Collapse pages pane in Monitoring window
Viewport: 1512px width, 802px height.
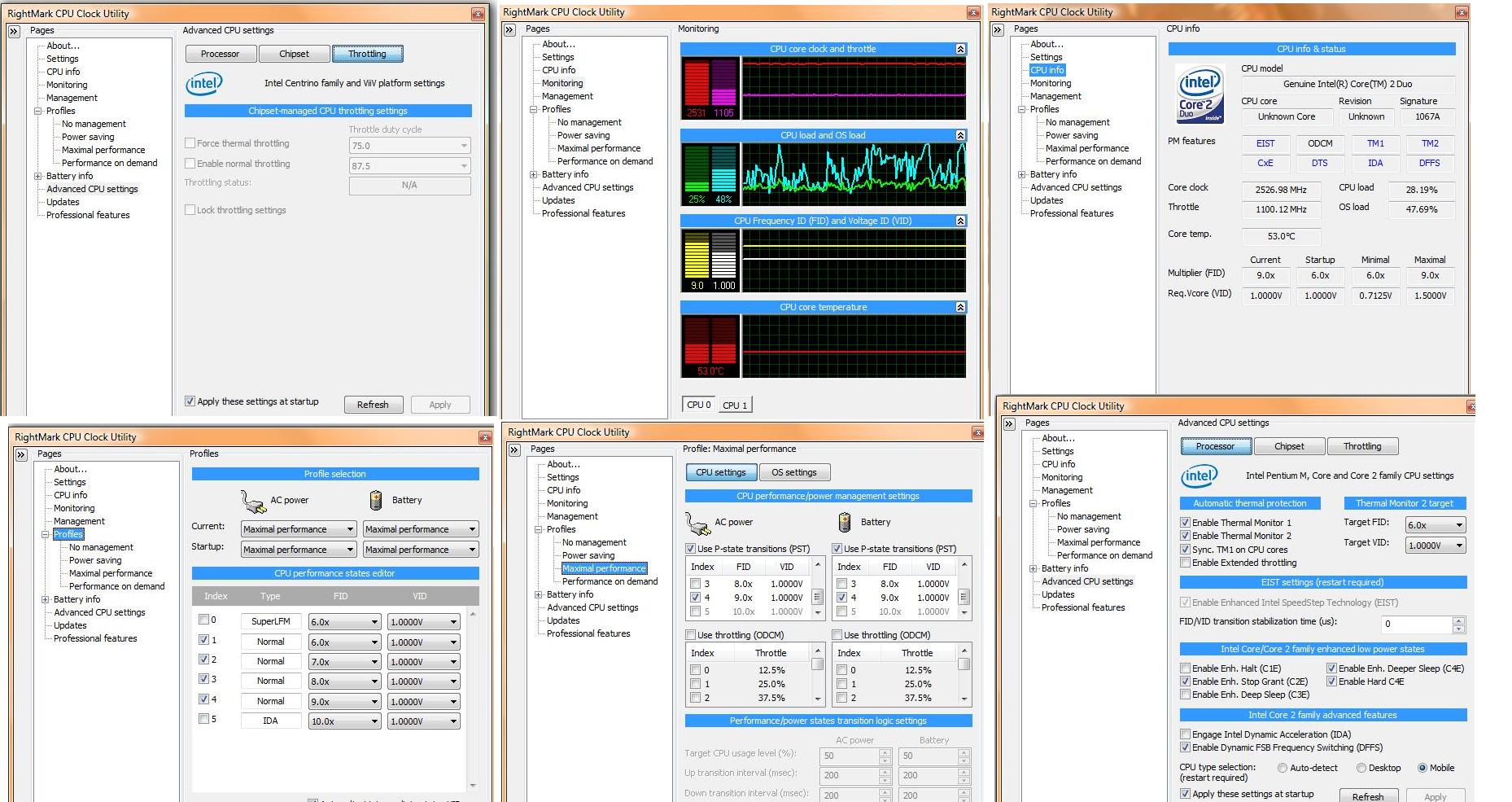pyautogui.click(x=509, y=29)
